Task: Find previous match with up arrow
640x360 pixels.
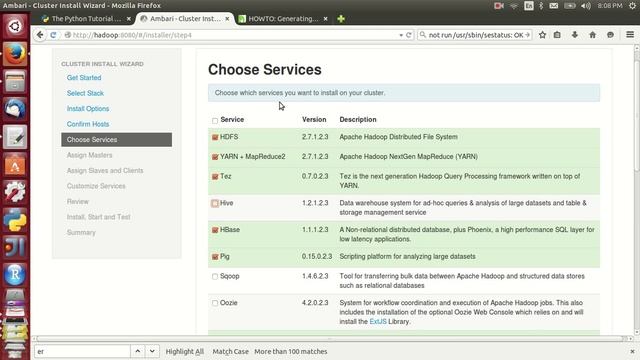Action: pyautogui.click(x=138, y=351)
